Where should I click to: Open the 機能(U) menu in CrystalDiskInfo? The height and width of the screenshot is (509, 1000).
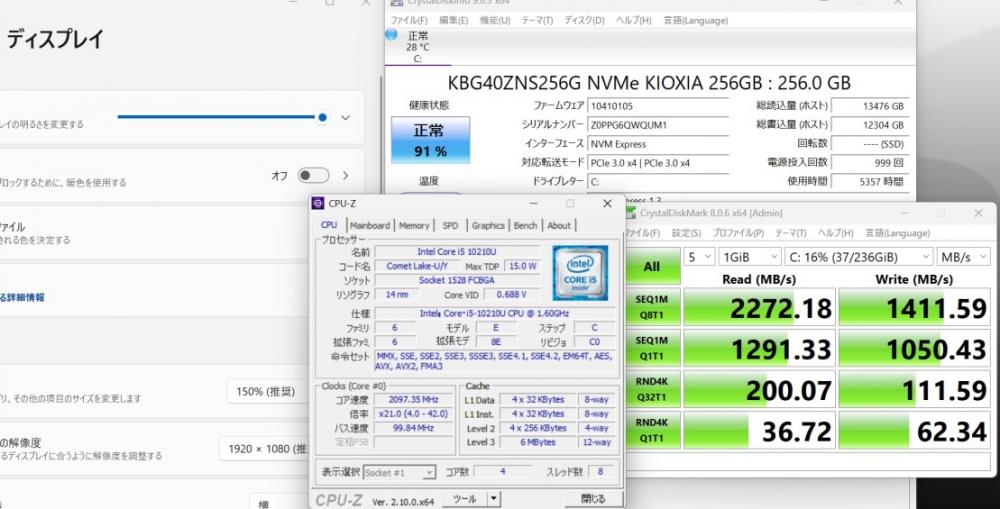(494, 20)
